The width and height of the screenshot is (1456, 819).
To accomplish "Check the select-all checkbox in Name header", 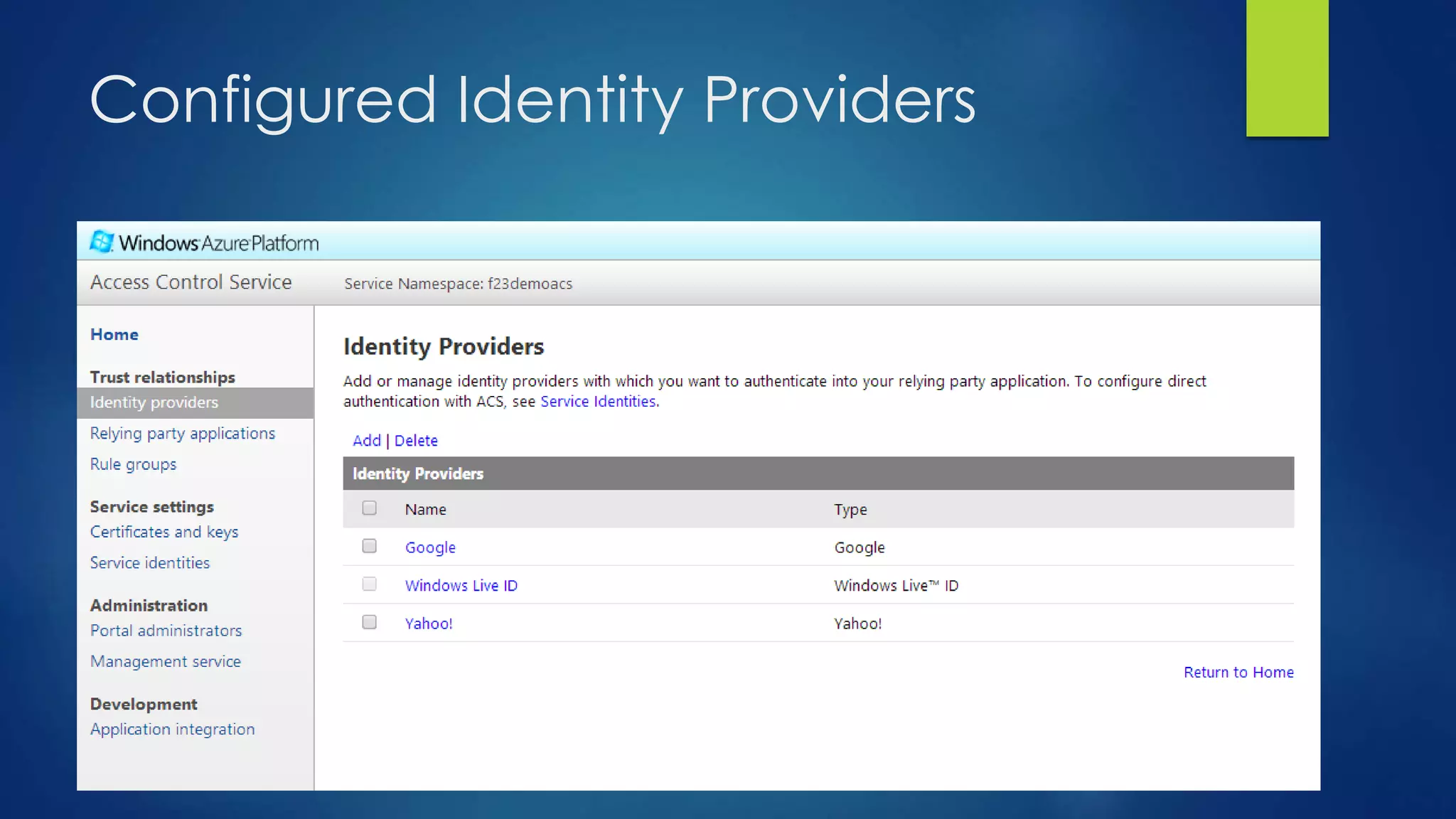I will (x=369, y=508).
